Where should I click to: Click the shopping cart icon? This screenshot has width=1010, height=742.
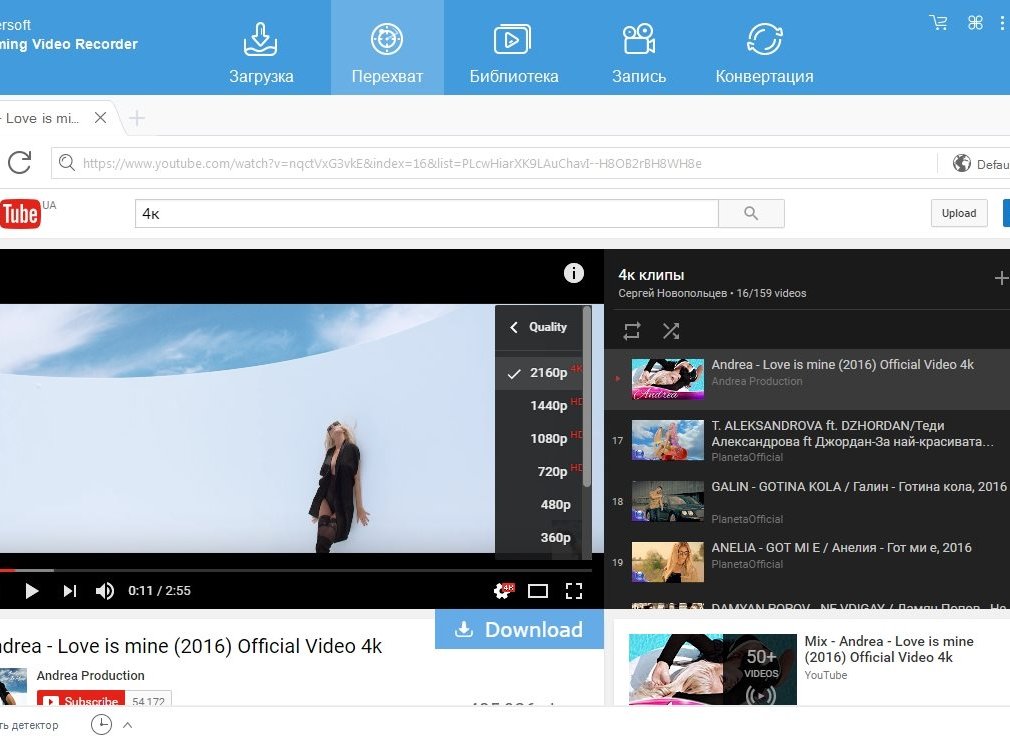click(x=939, y=23)
